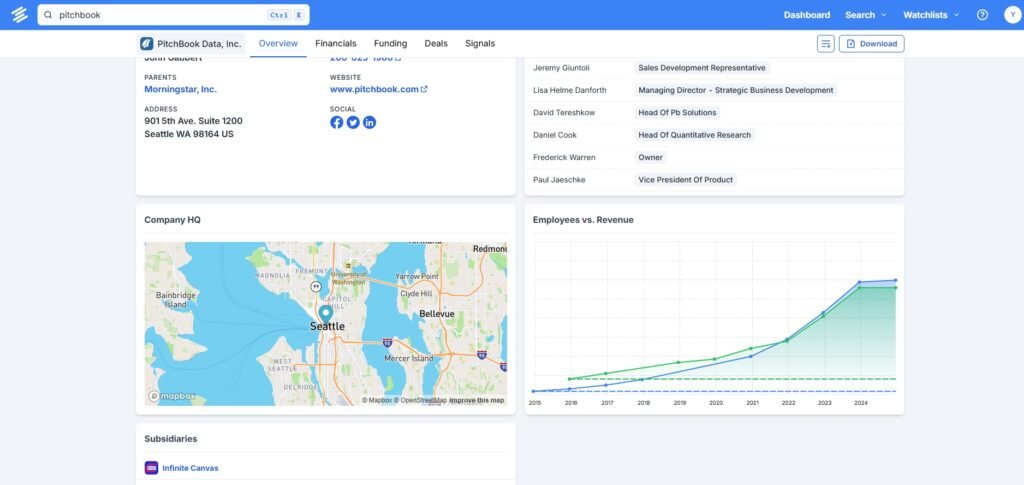Open the Twitter social profile icon
The image size is (1024, 485).
tap(353, 122)
